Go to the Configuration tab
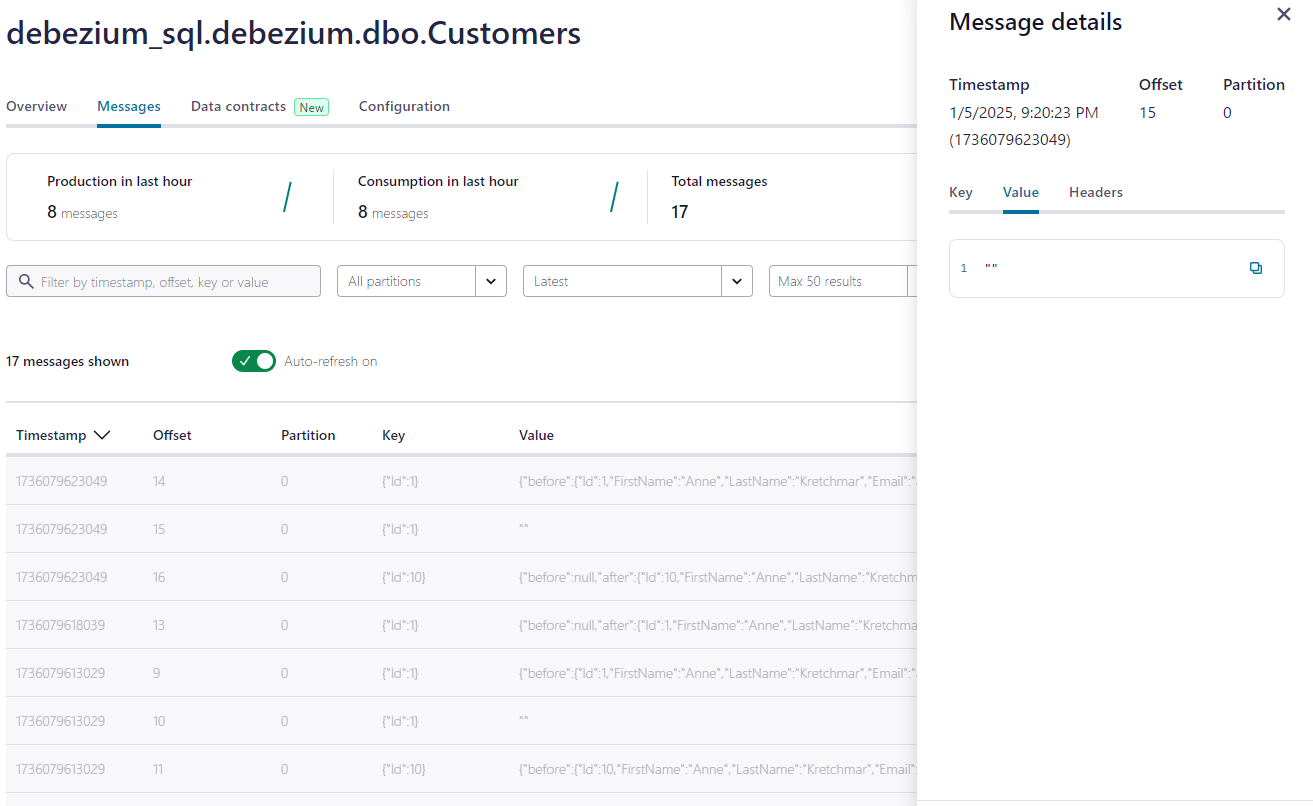Screen dimensions: 1313x806 tap(404, 107)
